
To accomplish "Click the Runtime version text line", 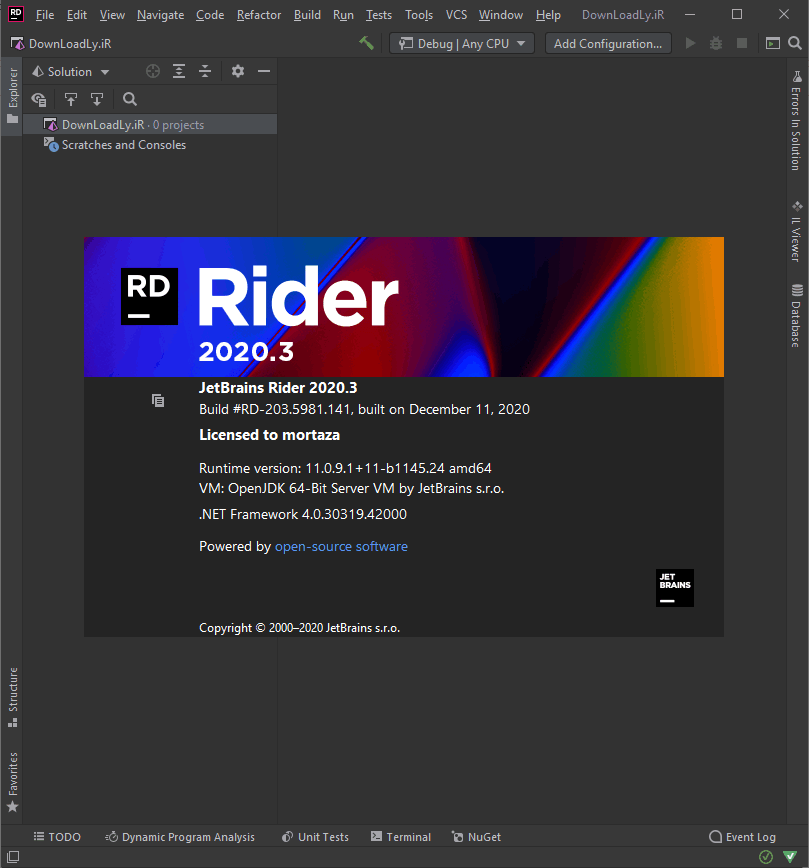I will pyautogui.click(x=345, y=468).
